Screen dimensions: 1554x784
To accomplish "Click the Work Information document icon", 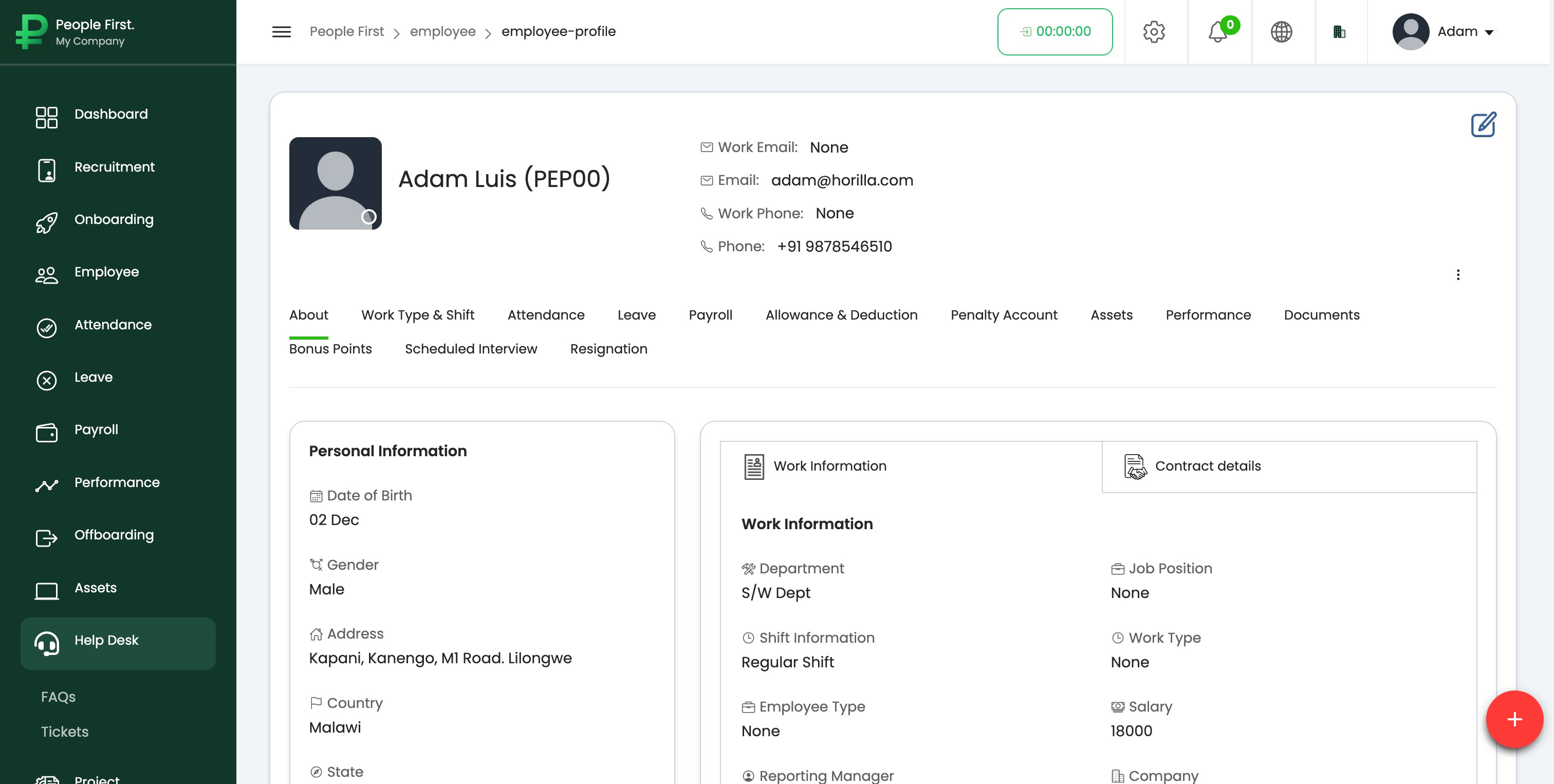I will click(753, 466).
